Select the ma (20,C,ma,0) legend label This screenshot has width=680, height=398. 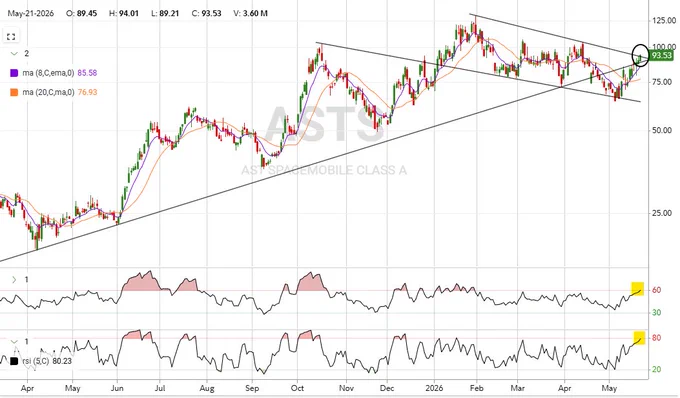click(x=48, y=92)
